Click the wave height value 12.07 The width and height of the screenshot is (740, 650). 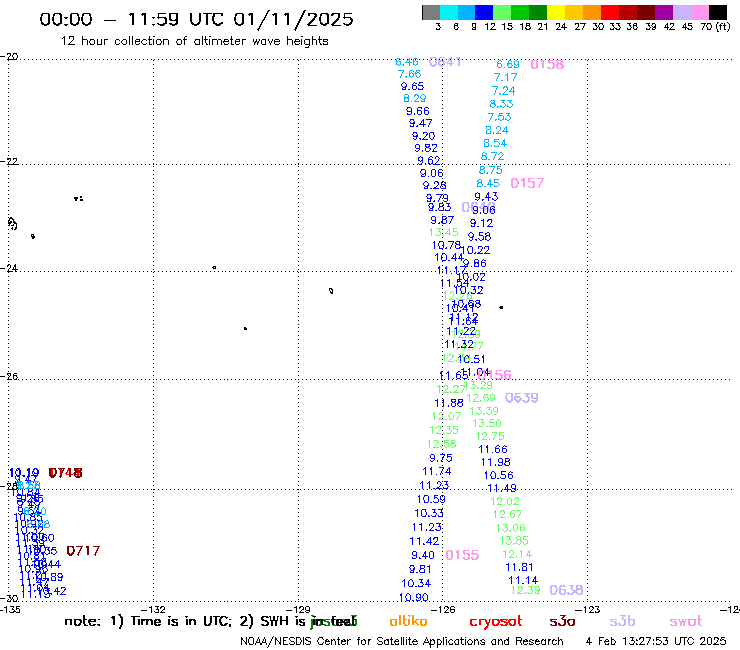[446, 416]
